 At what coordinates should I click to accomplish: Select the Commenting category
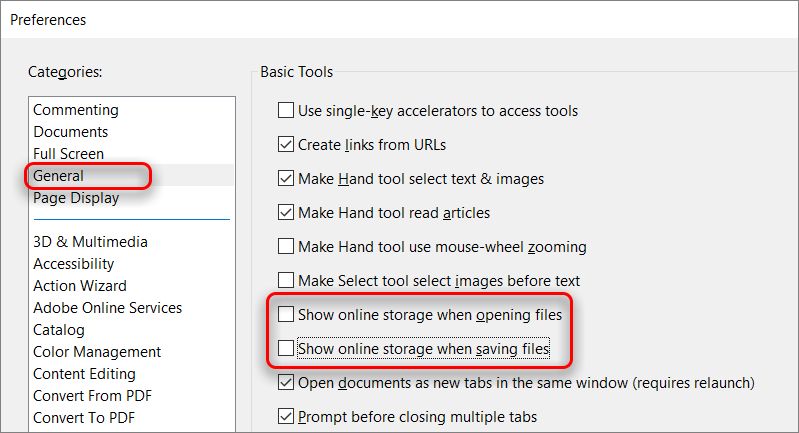click(x=76, y=110)
